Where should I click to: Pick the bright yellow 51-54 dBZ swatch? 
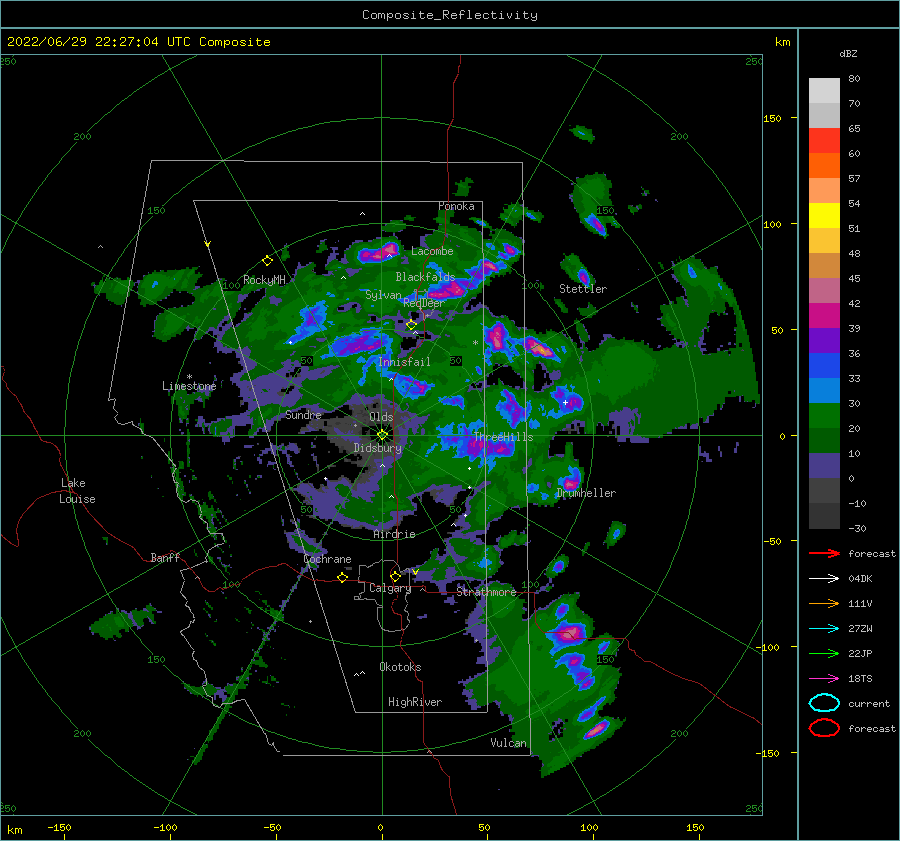coord(824,216)
